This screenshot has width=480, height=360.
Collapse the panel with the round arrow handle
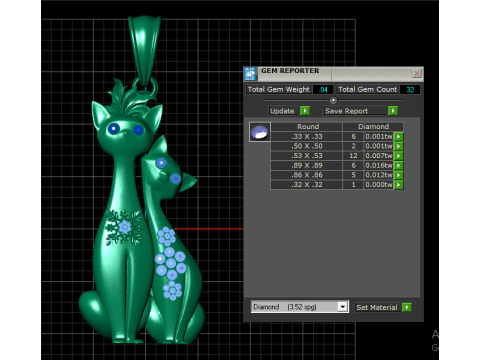point(333,100)
